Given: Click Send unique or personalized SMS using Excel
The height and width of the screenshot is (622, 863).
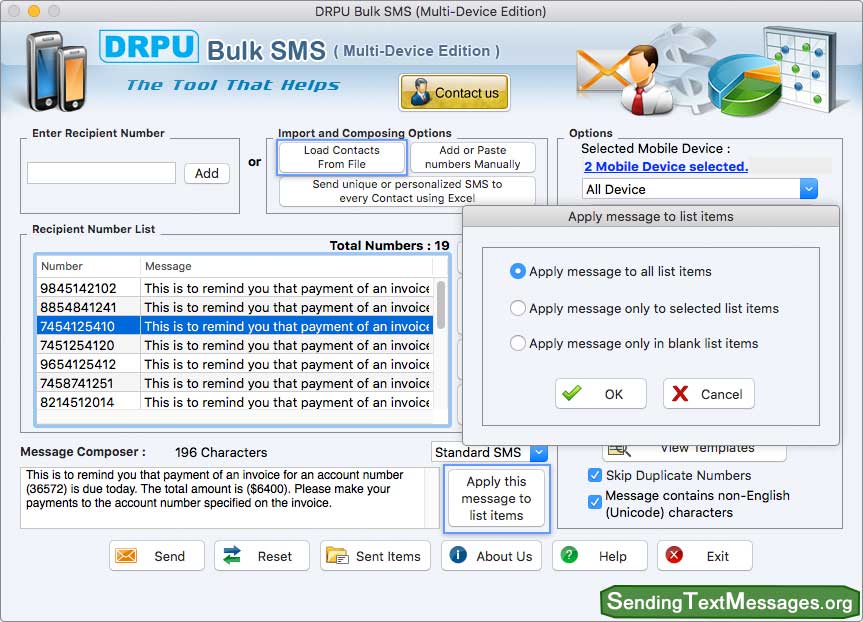Looking at the screenshot, I should 407,191.
